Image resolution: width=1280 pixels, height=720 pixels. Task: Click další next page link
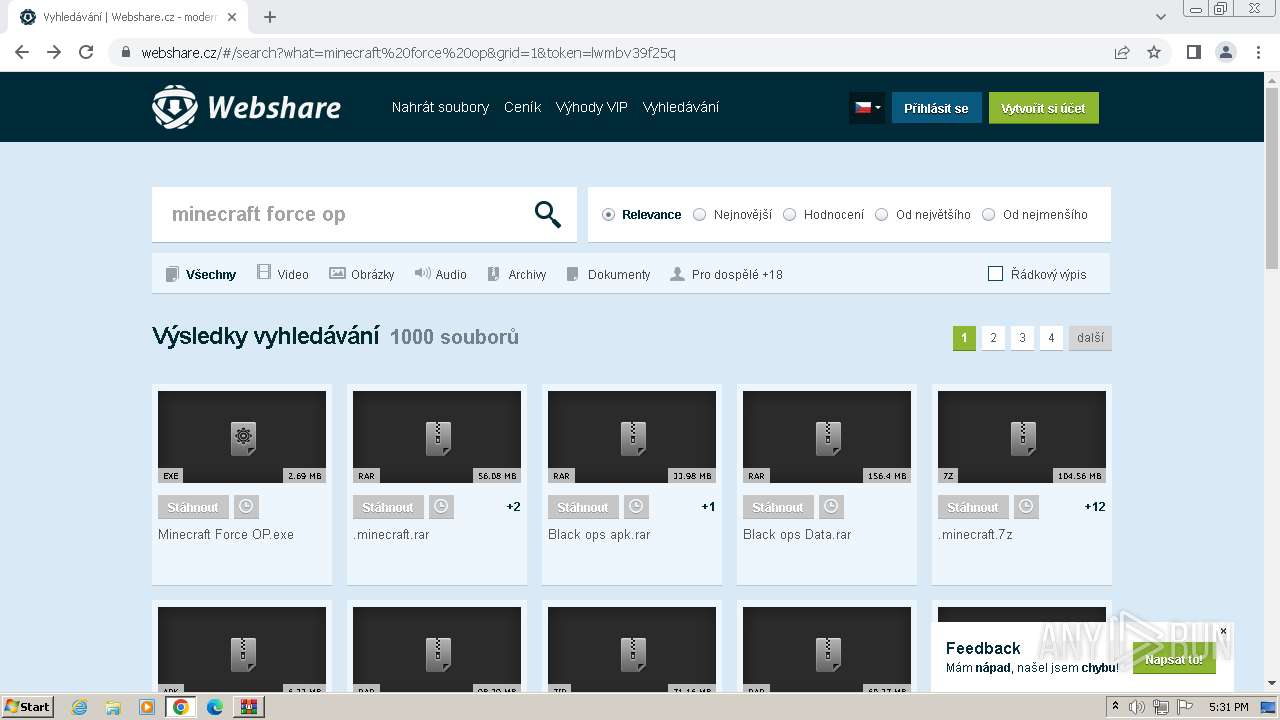pos(1090,338)
